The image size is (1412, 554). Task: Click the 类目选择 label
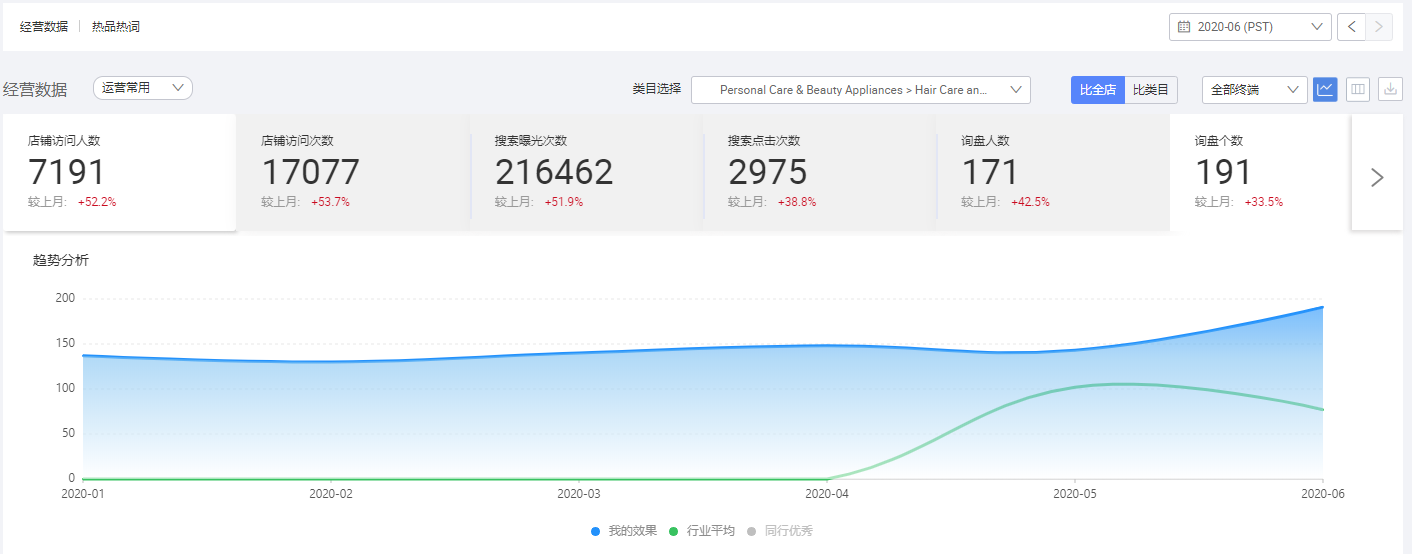[657, 89]
